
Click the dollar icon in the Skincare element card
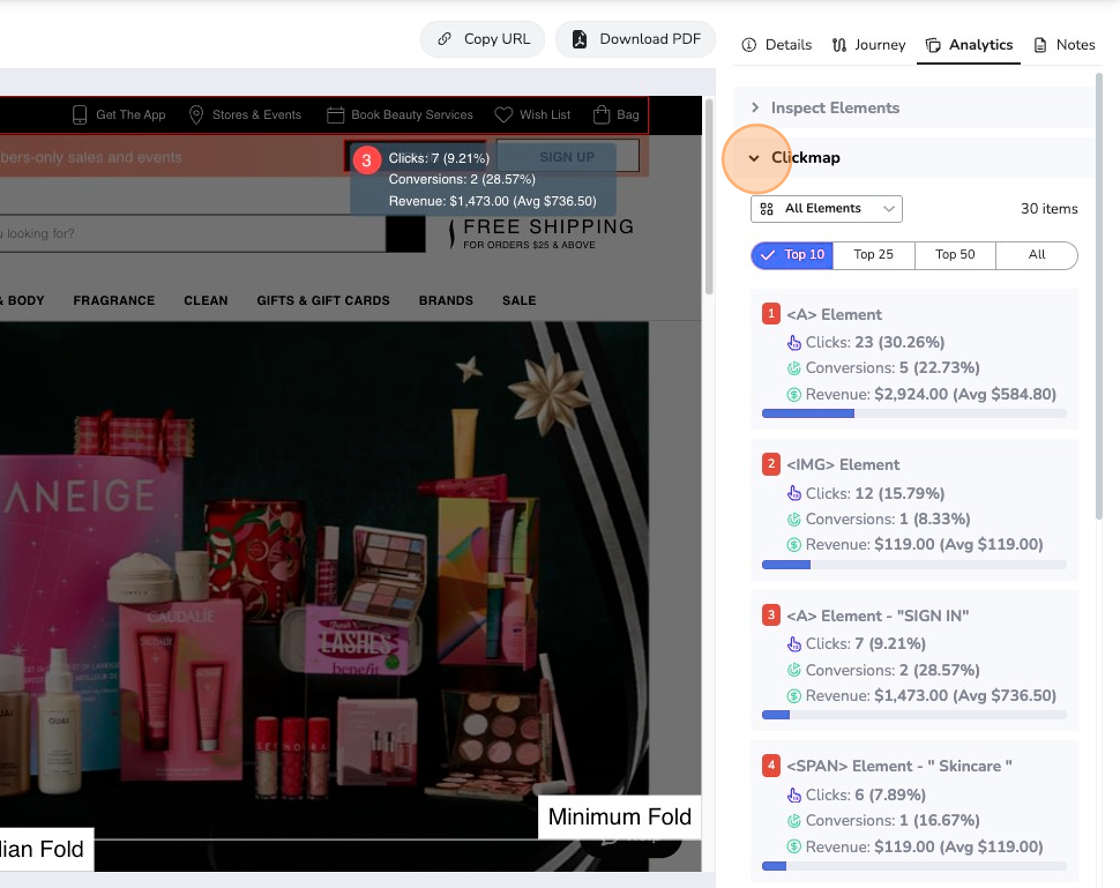click(x=794, y=847)
